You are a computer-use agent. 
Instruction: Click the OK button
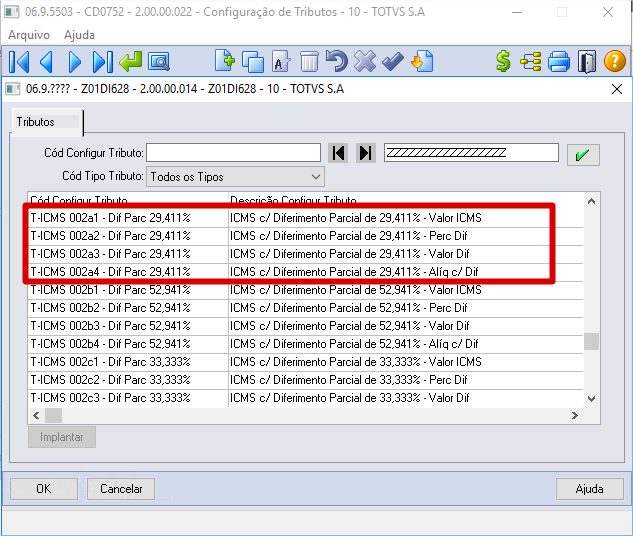44,489
